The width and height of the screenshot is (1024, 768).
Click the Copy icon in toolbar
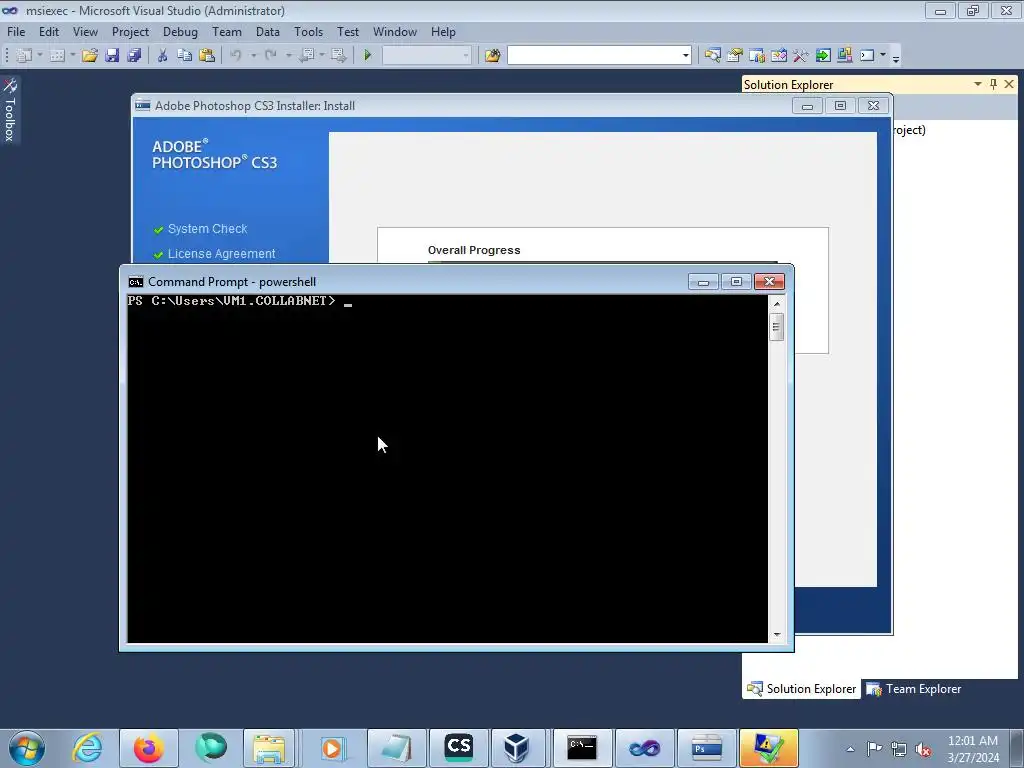point(184,56)
